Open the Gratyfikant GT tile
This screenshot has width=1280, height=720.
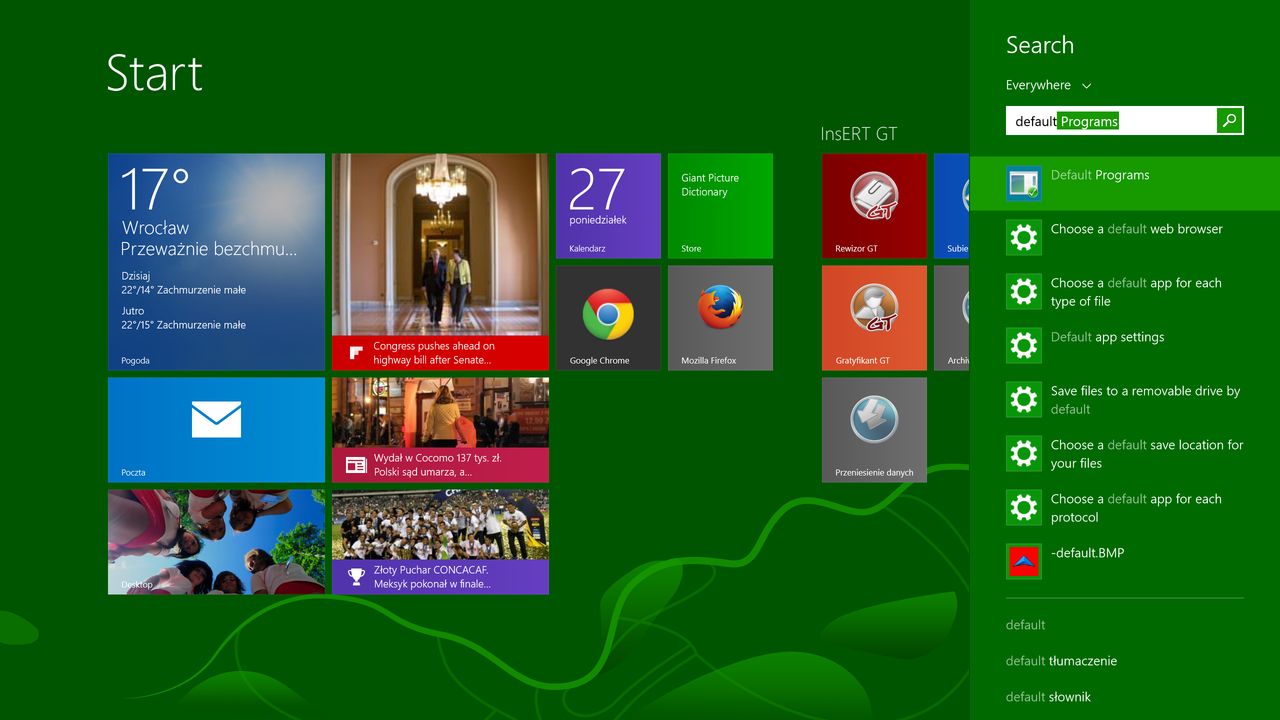tap(874, 317)
